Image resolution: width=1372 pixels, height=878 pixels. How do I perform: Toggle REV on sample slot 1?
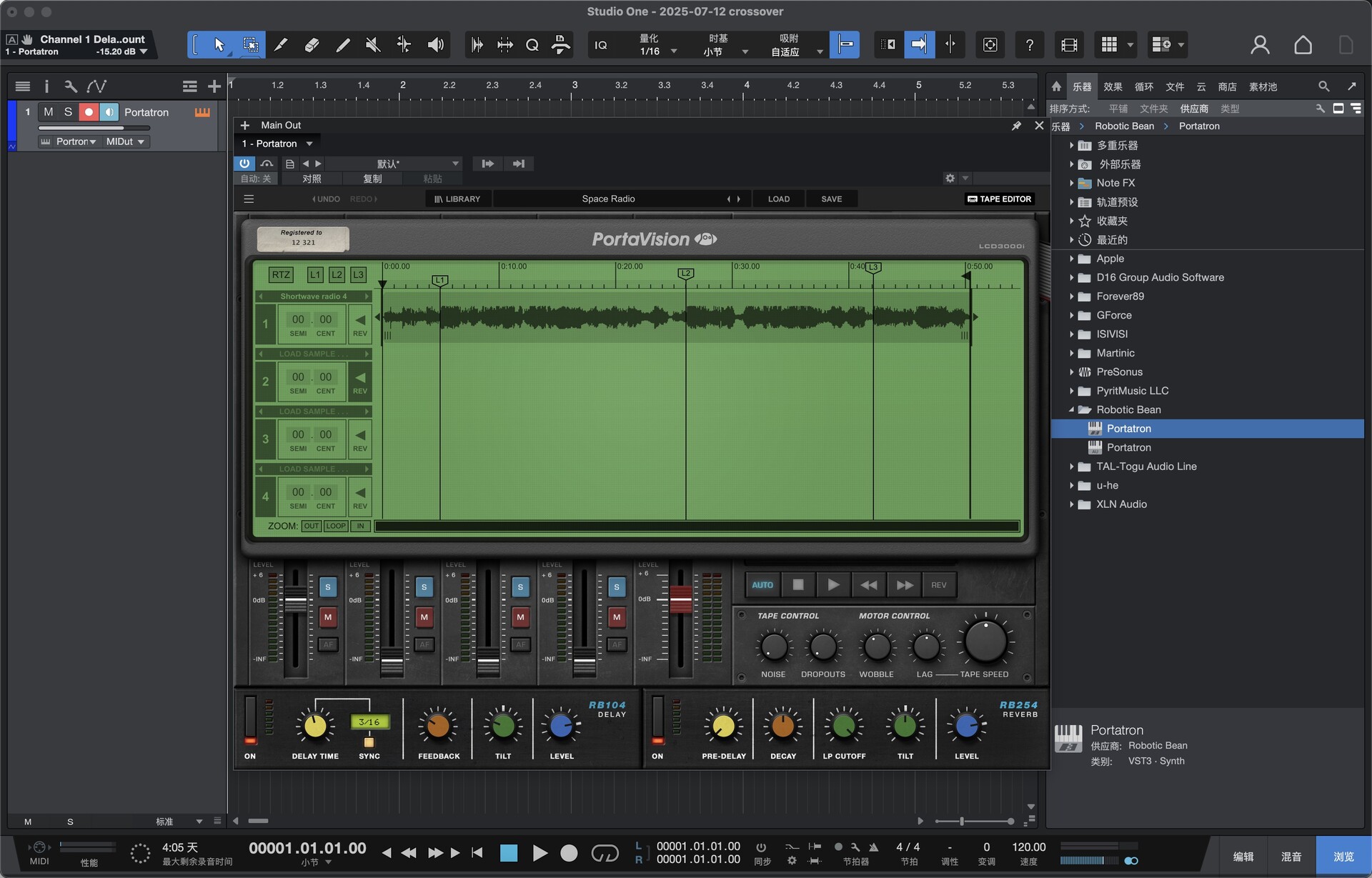360,324
